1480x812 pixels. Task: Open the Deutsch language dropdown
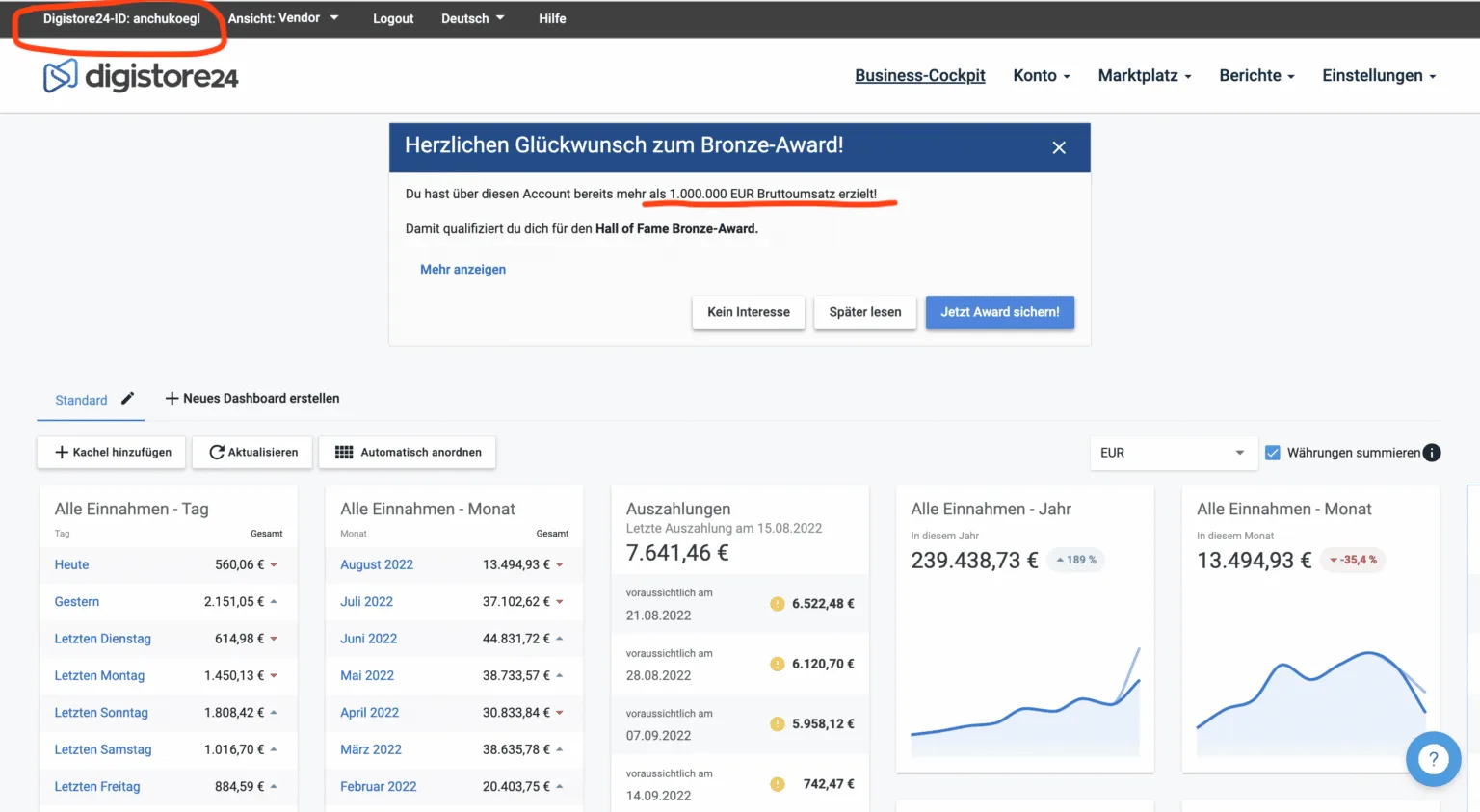coord(473,18)
